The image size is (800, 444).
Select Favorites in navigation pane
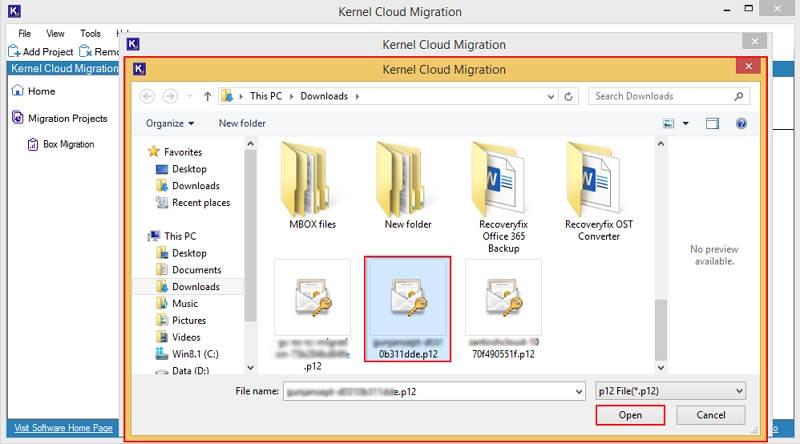174,152
